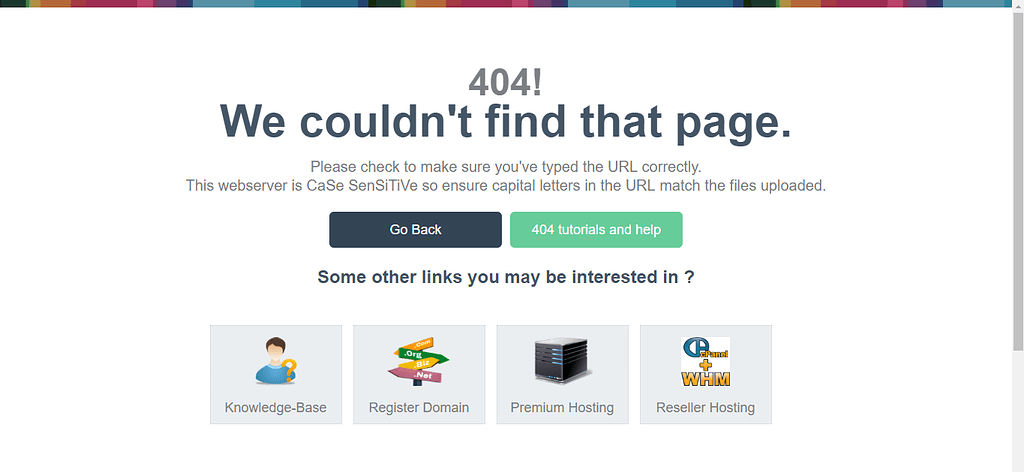Click the scrollbar track below the thumb

point(1018,410)
